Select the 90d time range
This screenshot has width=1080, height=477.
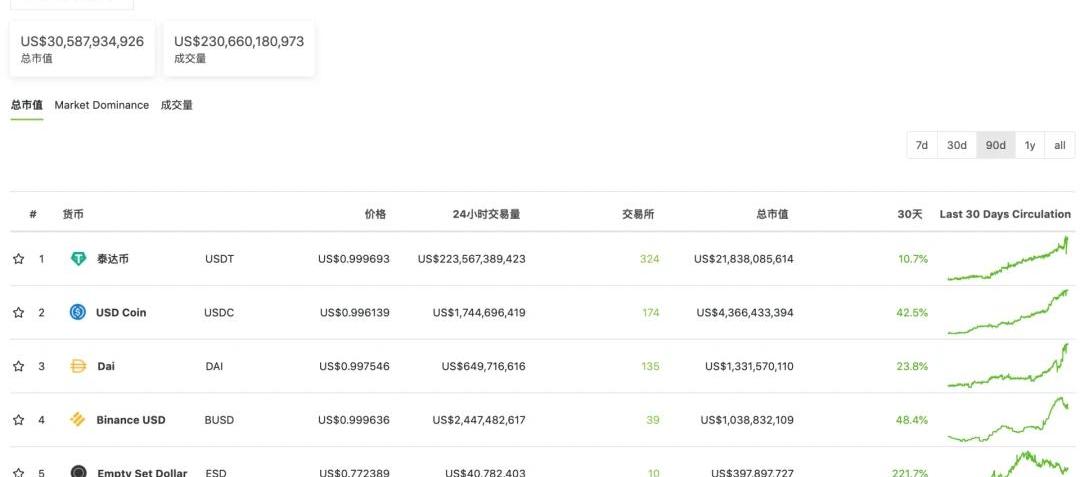click(996, 145)
